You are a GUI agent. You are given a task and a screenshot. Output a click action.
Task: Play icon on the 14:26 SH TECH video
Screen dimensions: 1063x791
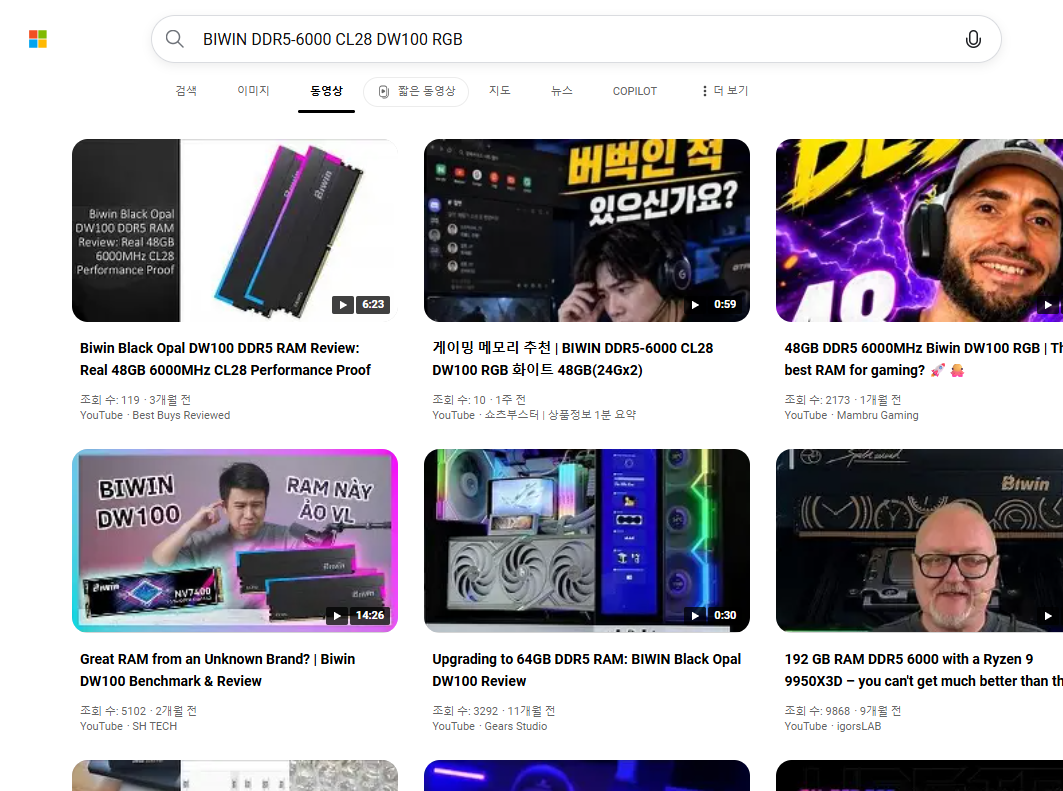(x=337, y=615)
